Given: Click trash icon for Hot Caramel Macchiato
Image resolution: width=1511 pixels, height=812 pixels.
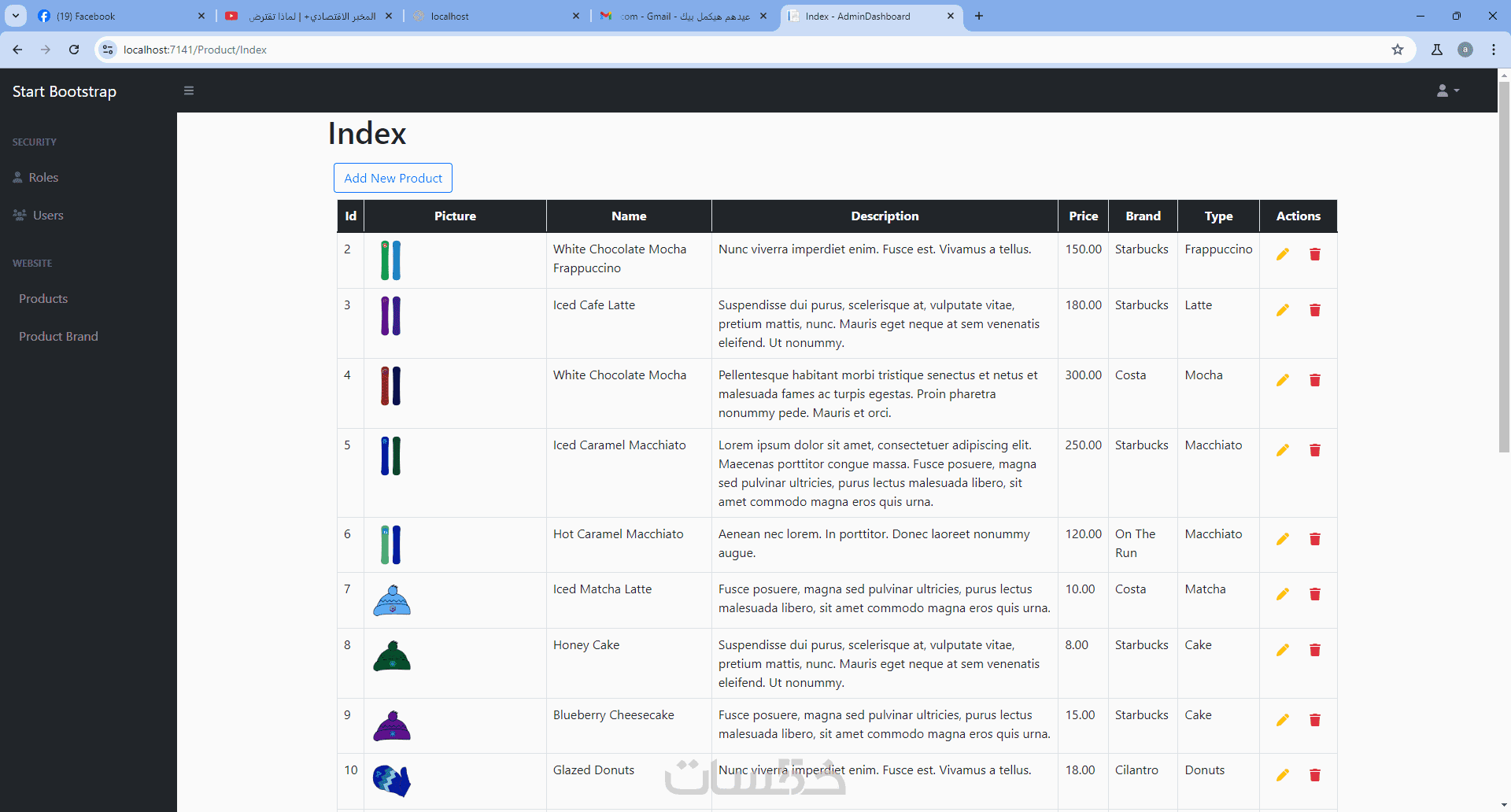Looking at the screenshot, I should (x=1315, y=539).
